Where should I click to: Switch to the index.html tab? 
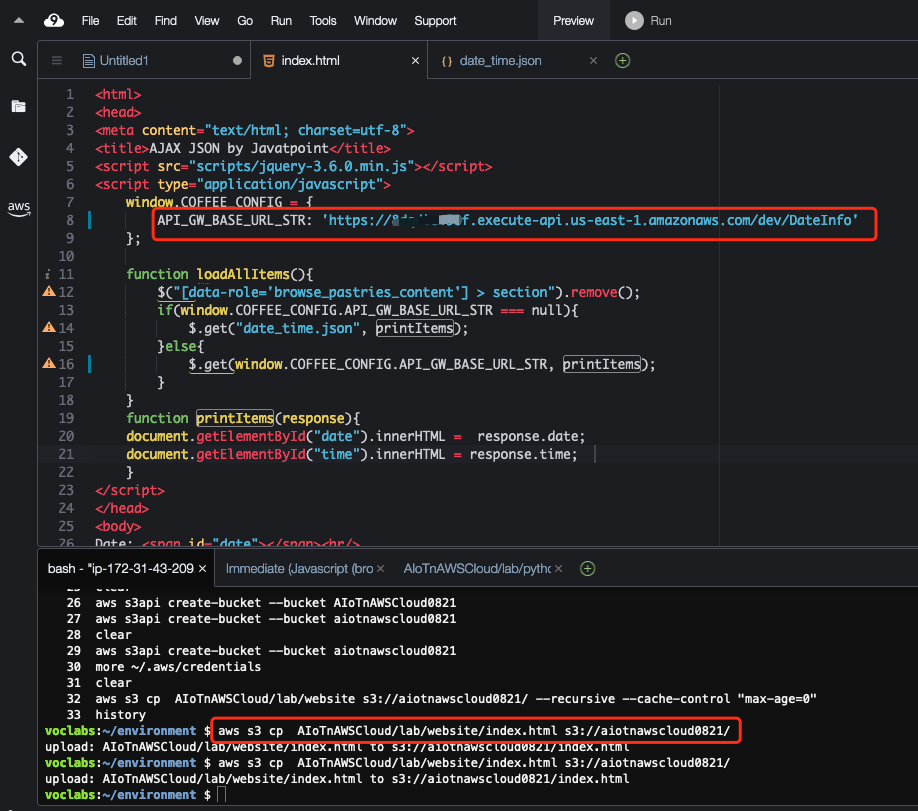pyautogui.click(x=310, y=60)
